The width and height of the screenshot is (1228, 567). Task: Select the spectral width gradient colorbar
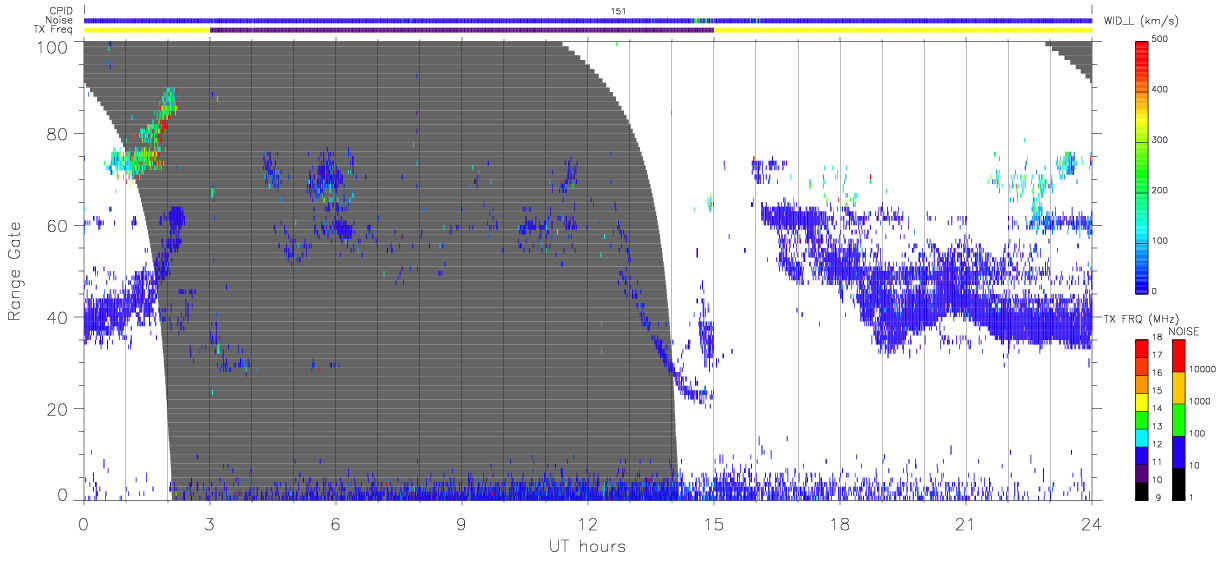pos(1143,165)
